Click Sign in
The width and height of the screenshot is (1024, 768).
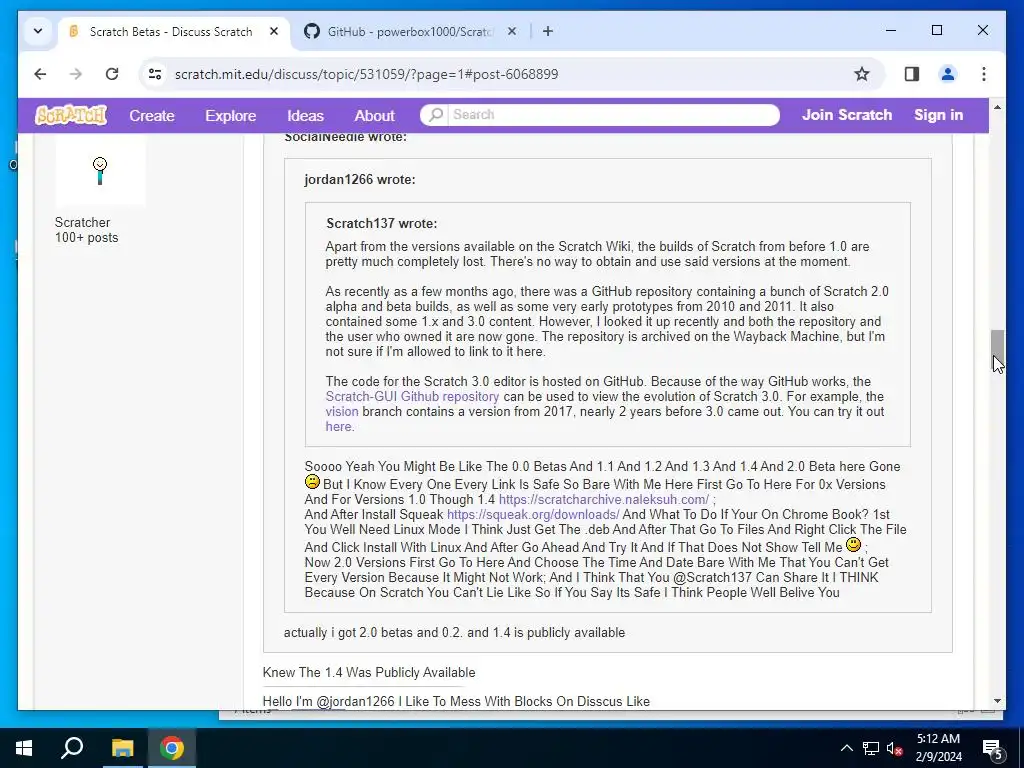(938, 115)
